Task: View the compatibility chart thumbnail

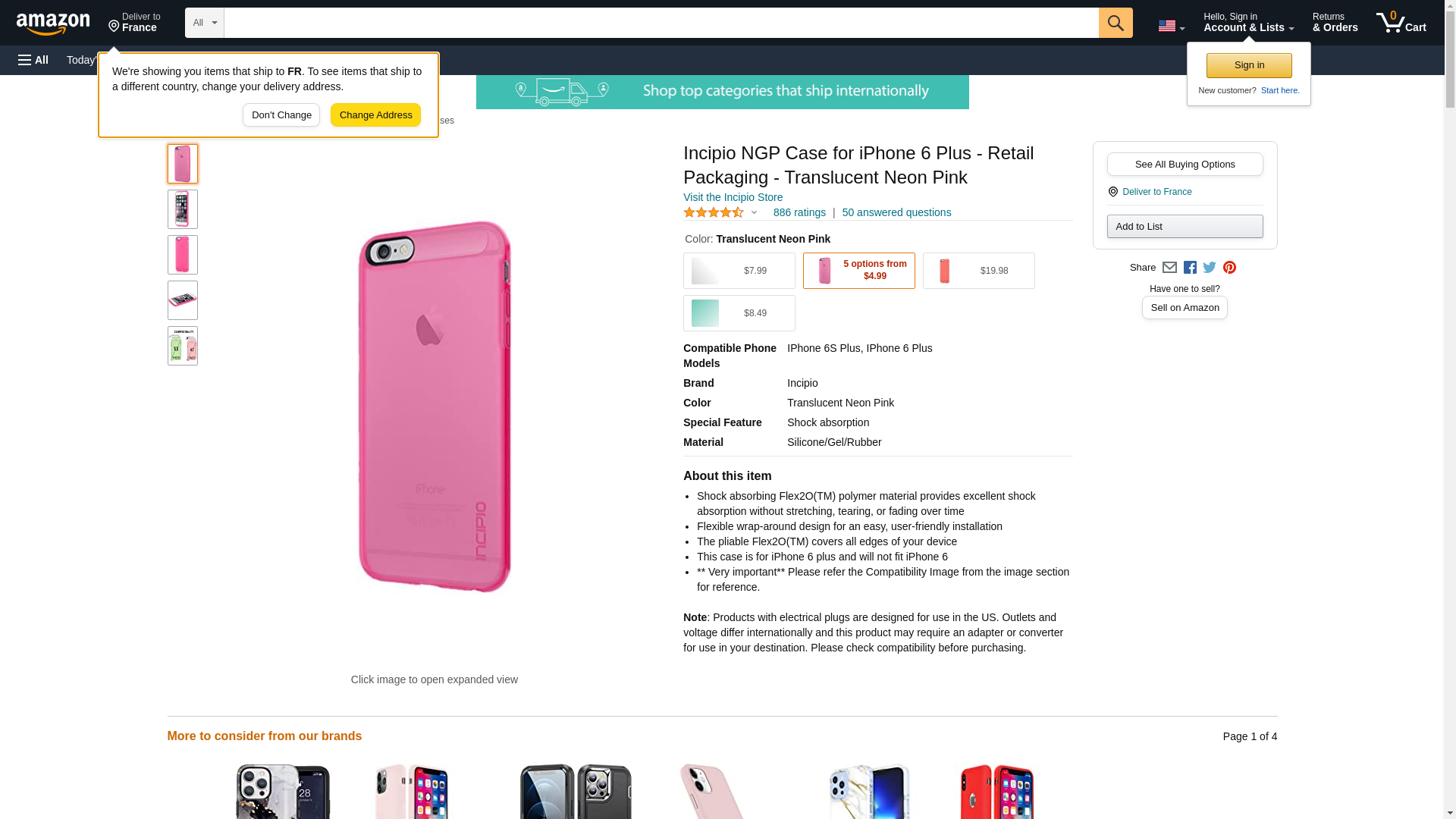Action: point(183,346)
